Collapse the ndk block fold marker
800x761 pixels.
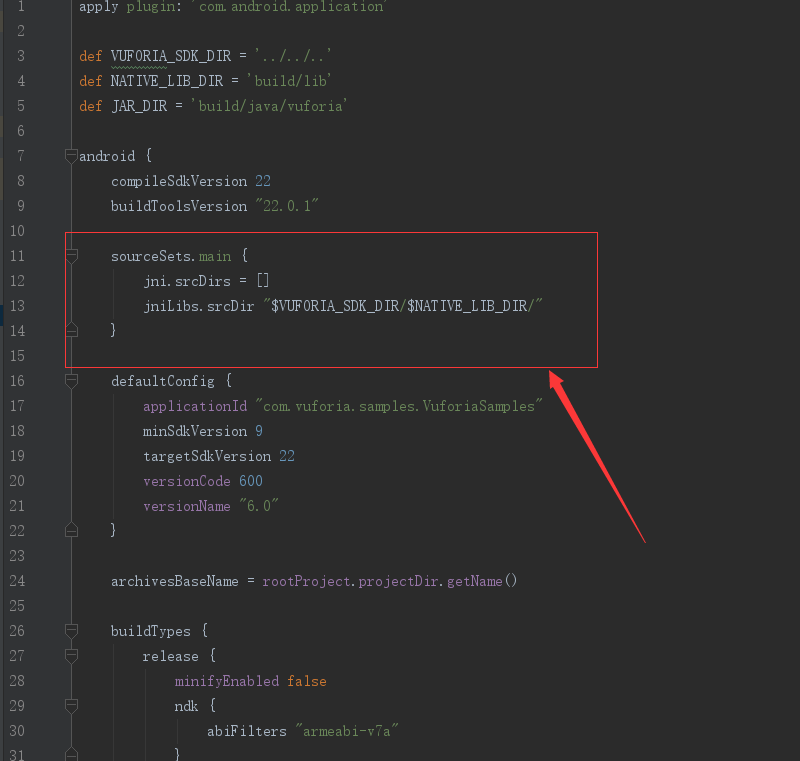[71, 706]
